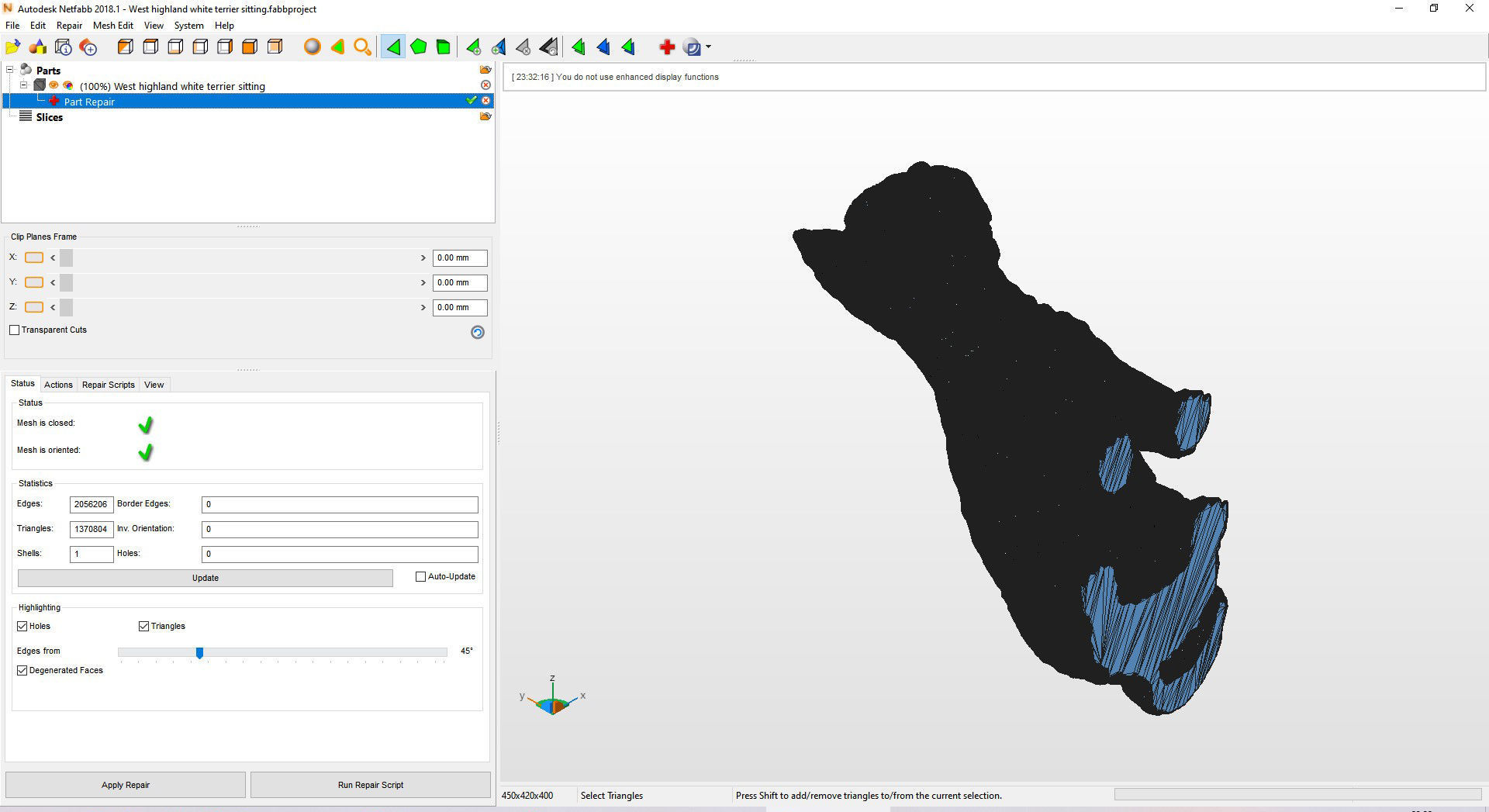
Task: Click the Z clip plane value field
Action: pos(460,308)
